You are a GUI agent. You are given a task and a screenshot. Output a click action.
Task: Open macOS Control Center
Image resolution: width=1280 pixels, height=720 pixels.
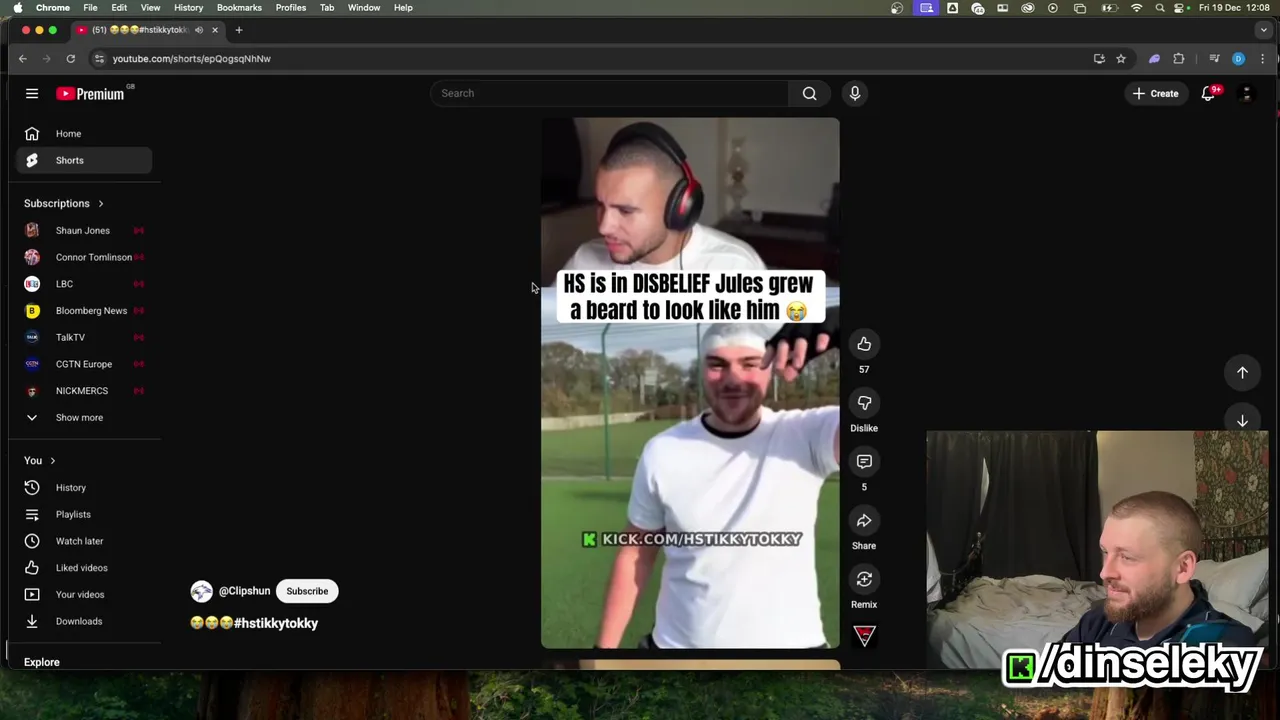click(x=1180, y=7)
